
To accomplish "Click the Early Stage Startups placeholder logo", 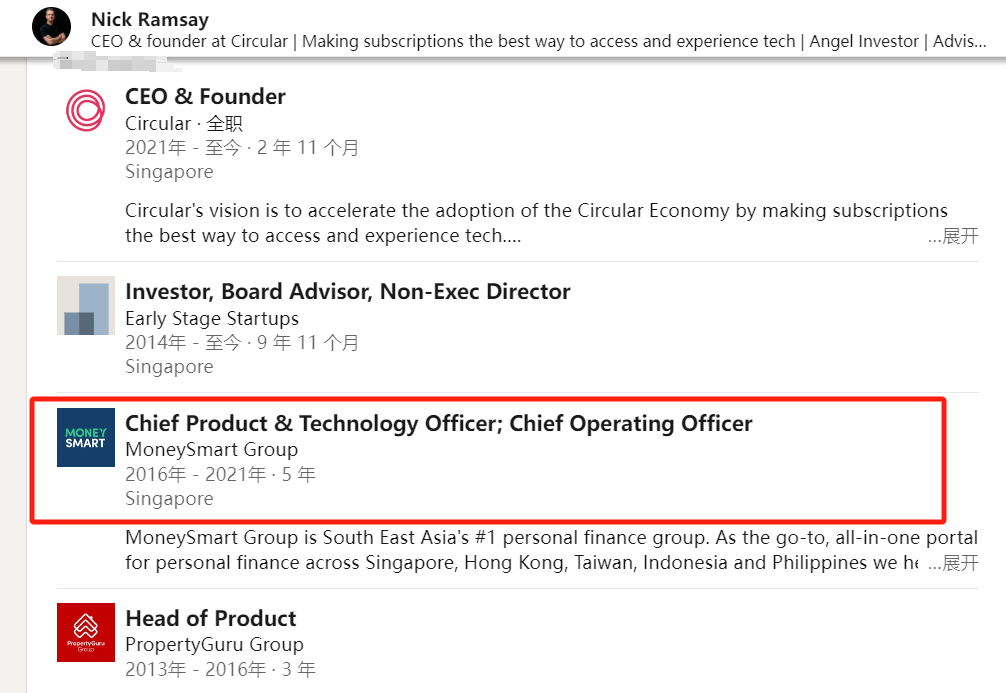I will (85, 306).
